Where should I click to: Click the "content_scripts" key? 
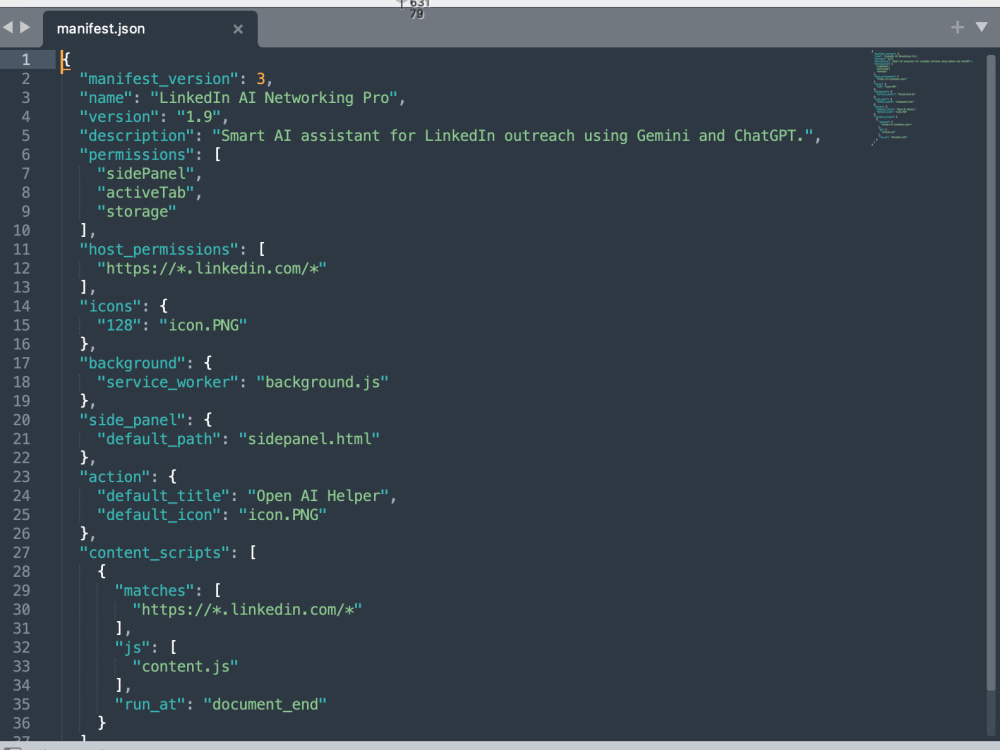(154, 553)
